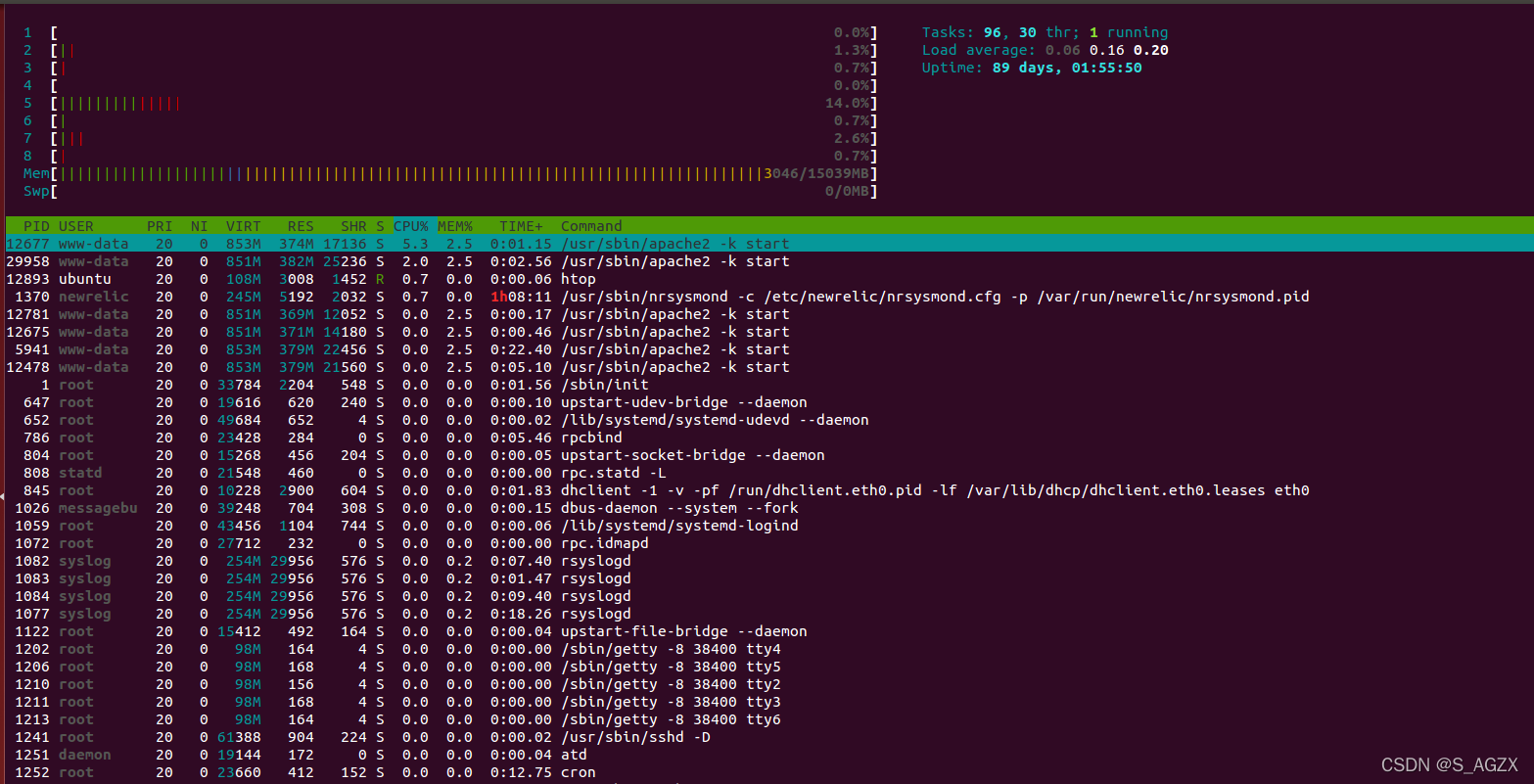Select the rpc.idmapd process row
Image resolution: width=1534 pixels, height=784 pixels.
(x=769, y=543)
